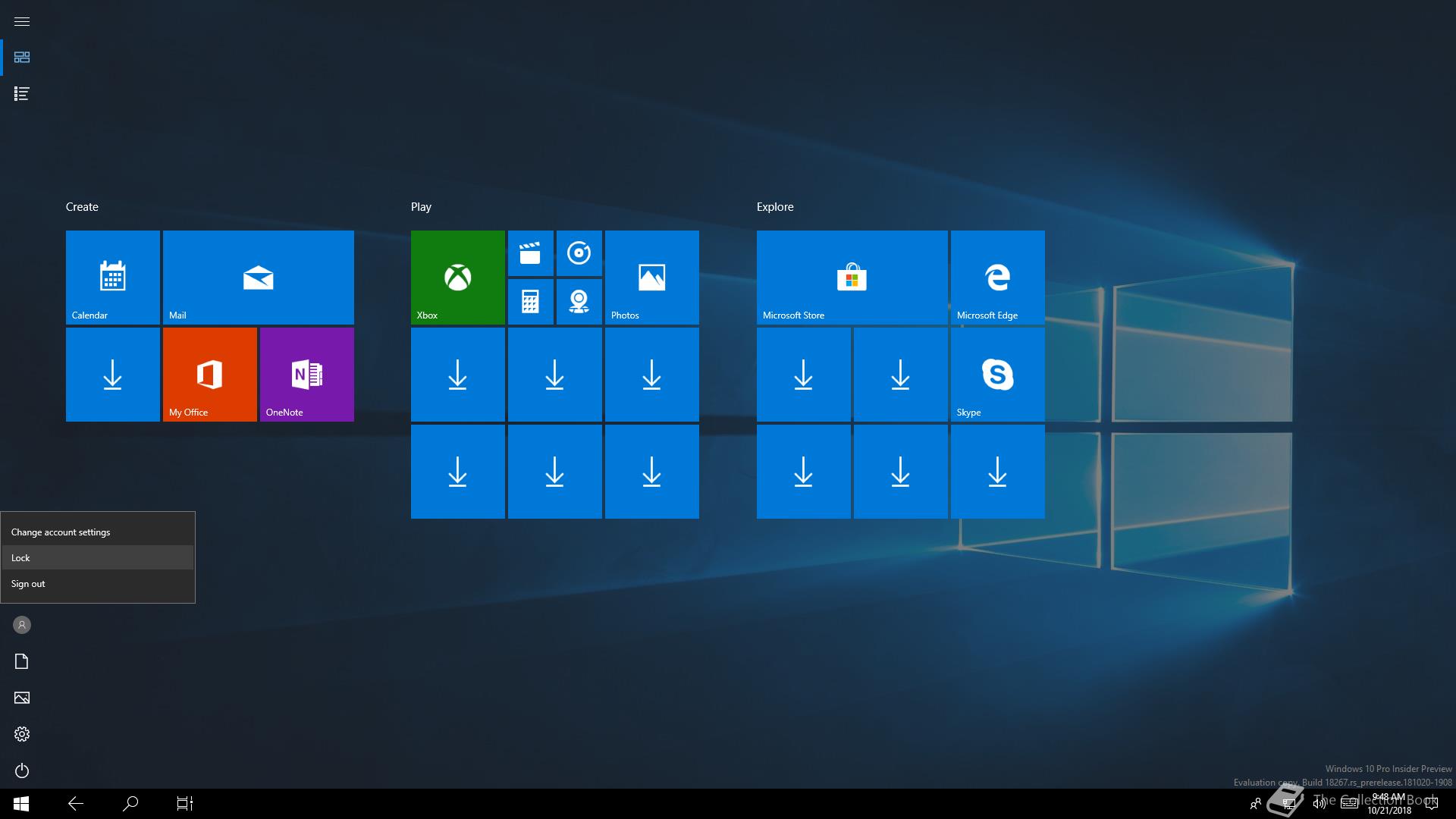Open the Groove Music disc tile
This screenshot has height=819, width=1456.
[x=579, y=253]
